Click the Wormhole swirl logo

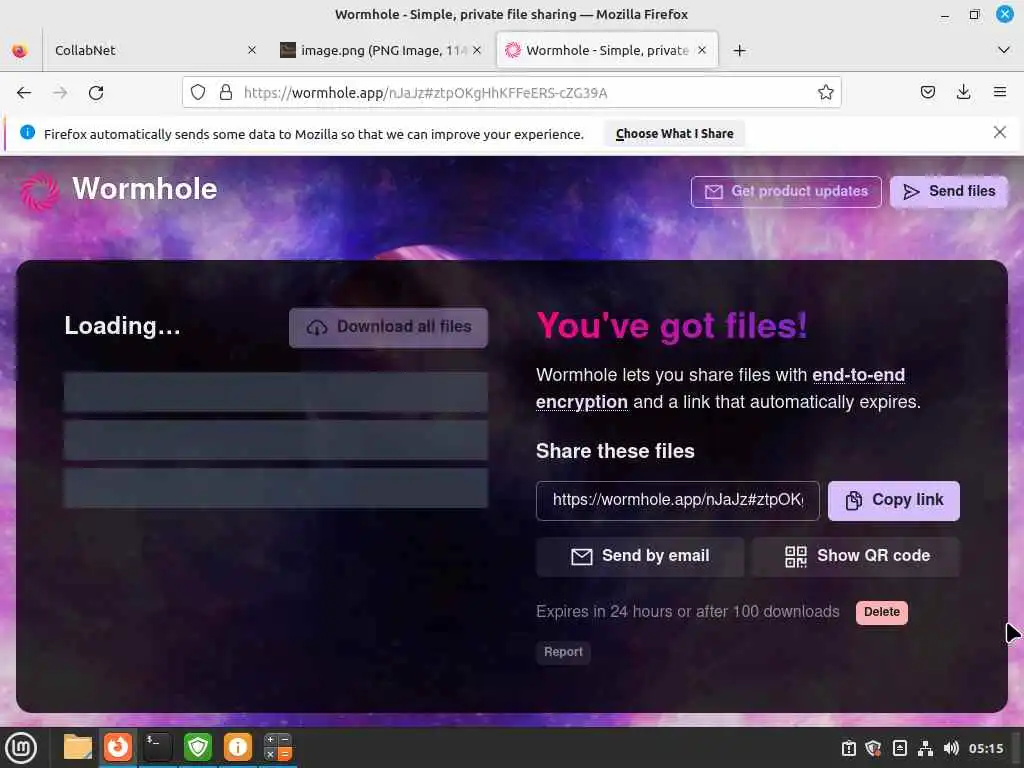tap(39, 191)
